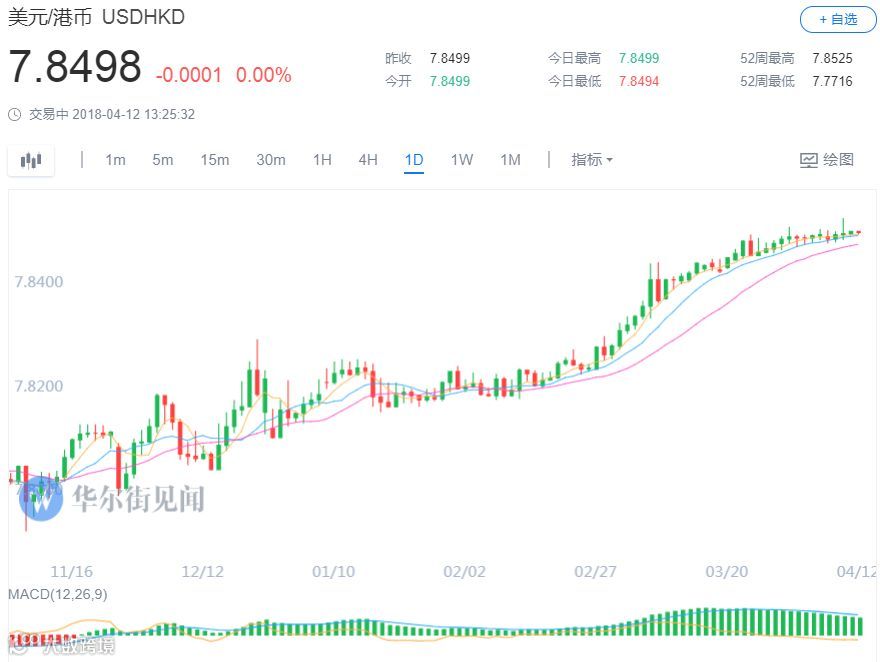Select the active 1D tab
Screen dimensions: 880x662
click(414, 160)
